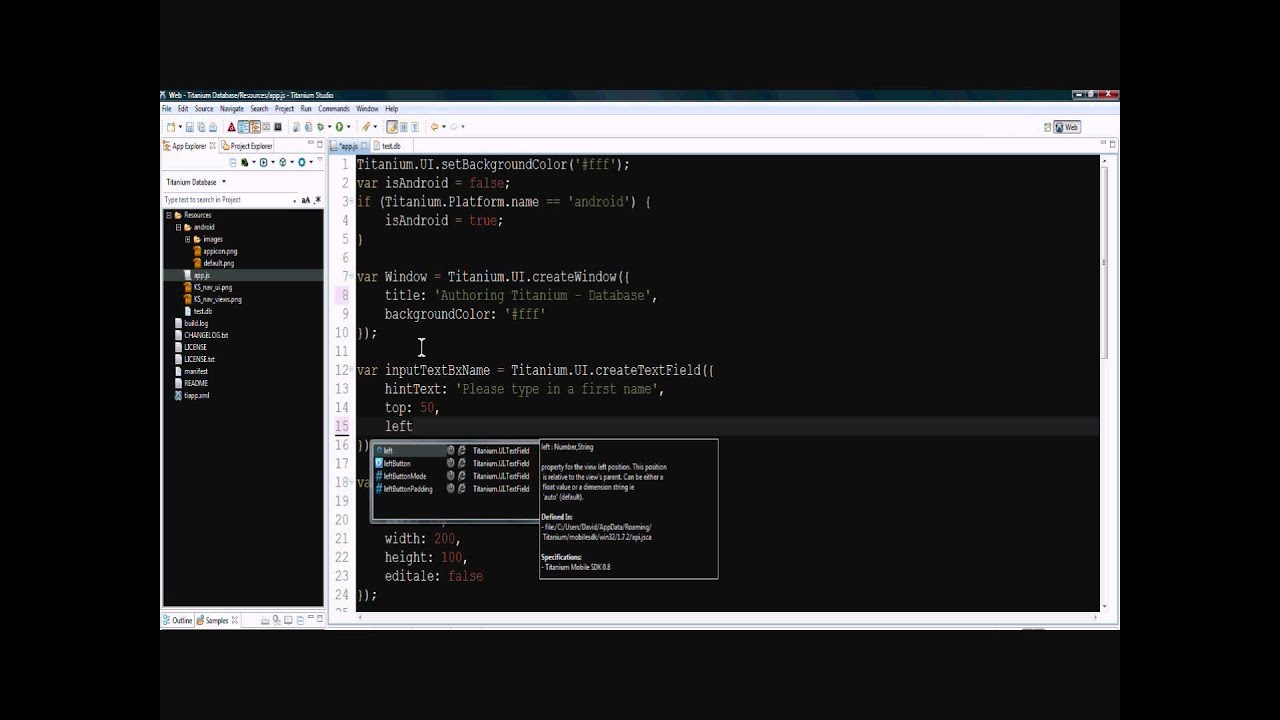Choose 'leftButtonMode' autocomplete suggestion
Viewport: 1280px width, 720px height.
[455, 476]
